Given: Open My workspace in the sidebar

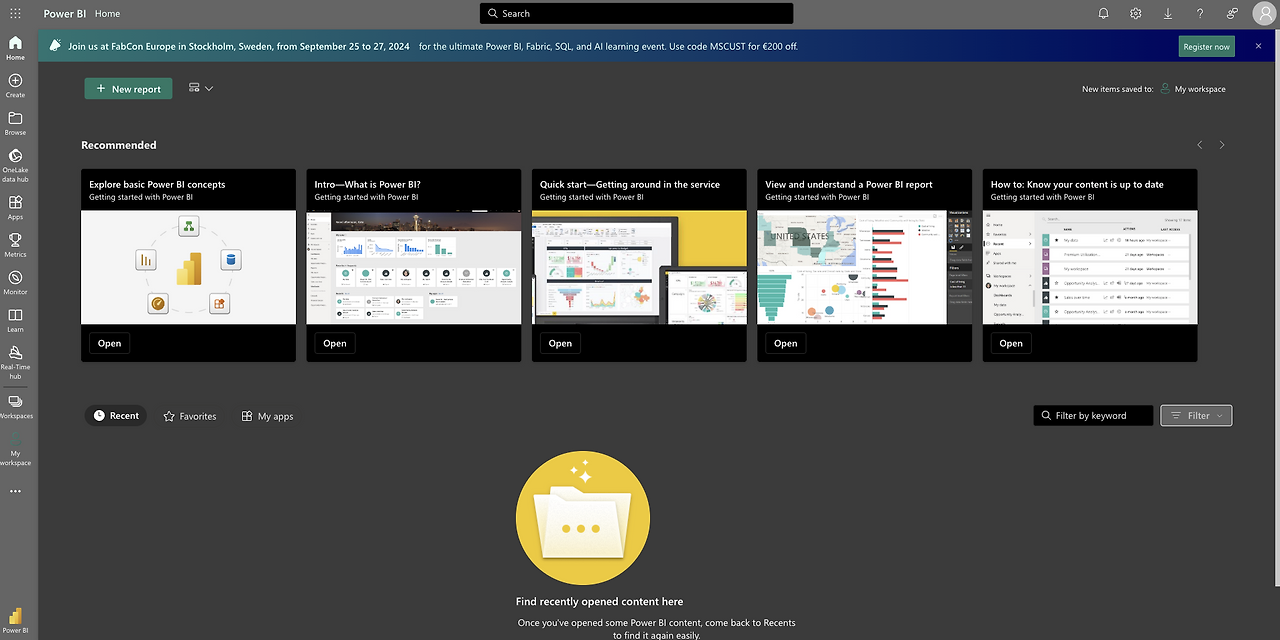Looking at the screenshot, I should 15,450.
